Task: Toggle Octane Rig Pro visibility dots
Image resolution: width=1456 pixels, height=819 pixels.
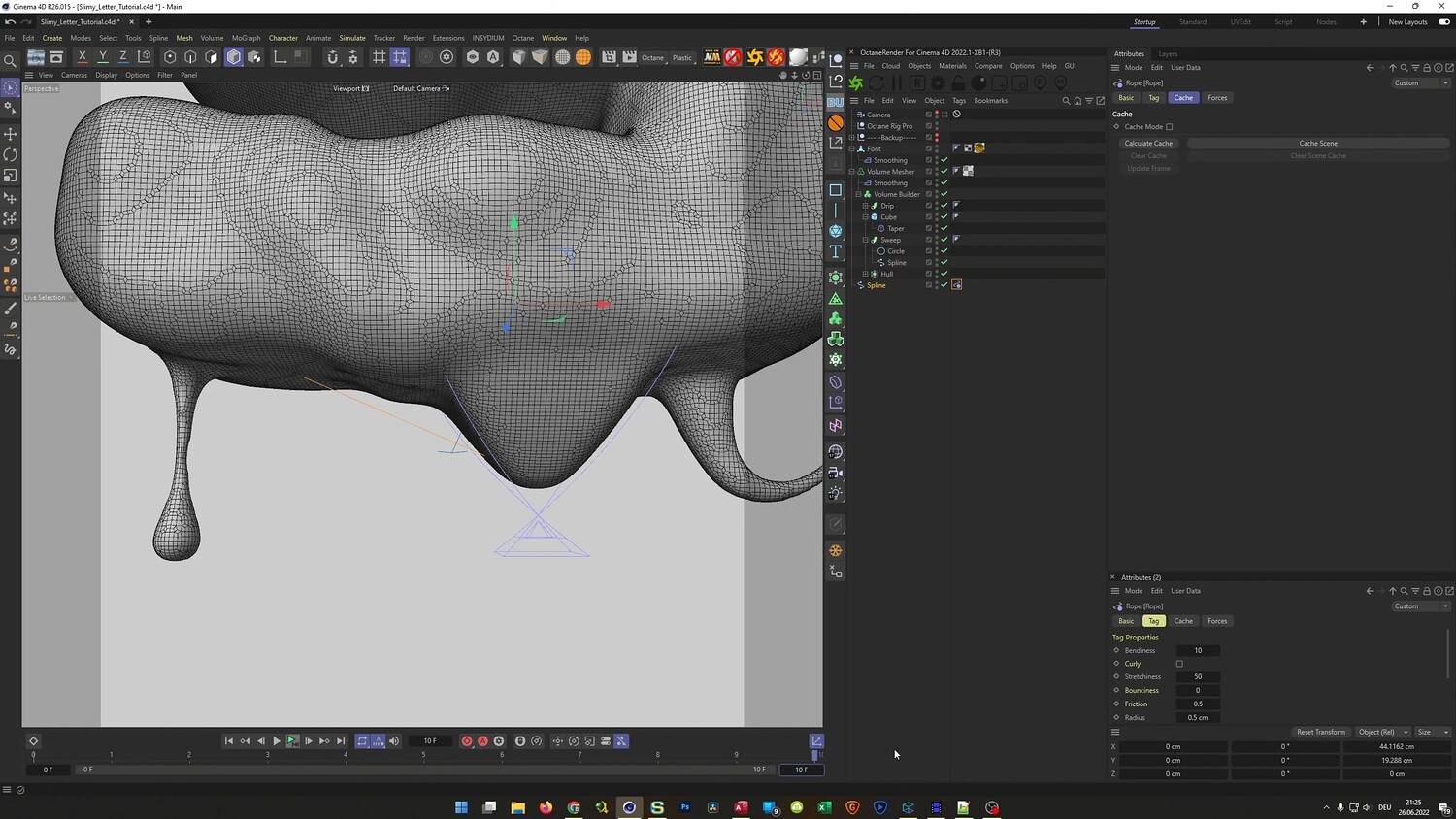Action: coord(937,126)
